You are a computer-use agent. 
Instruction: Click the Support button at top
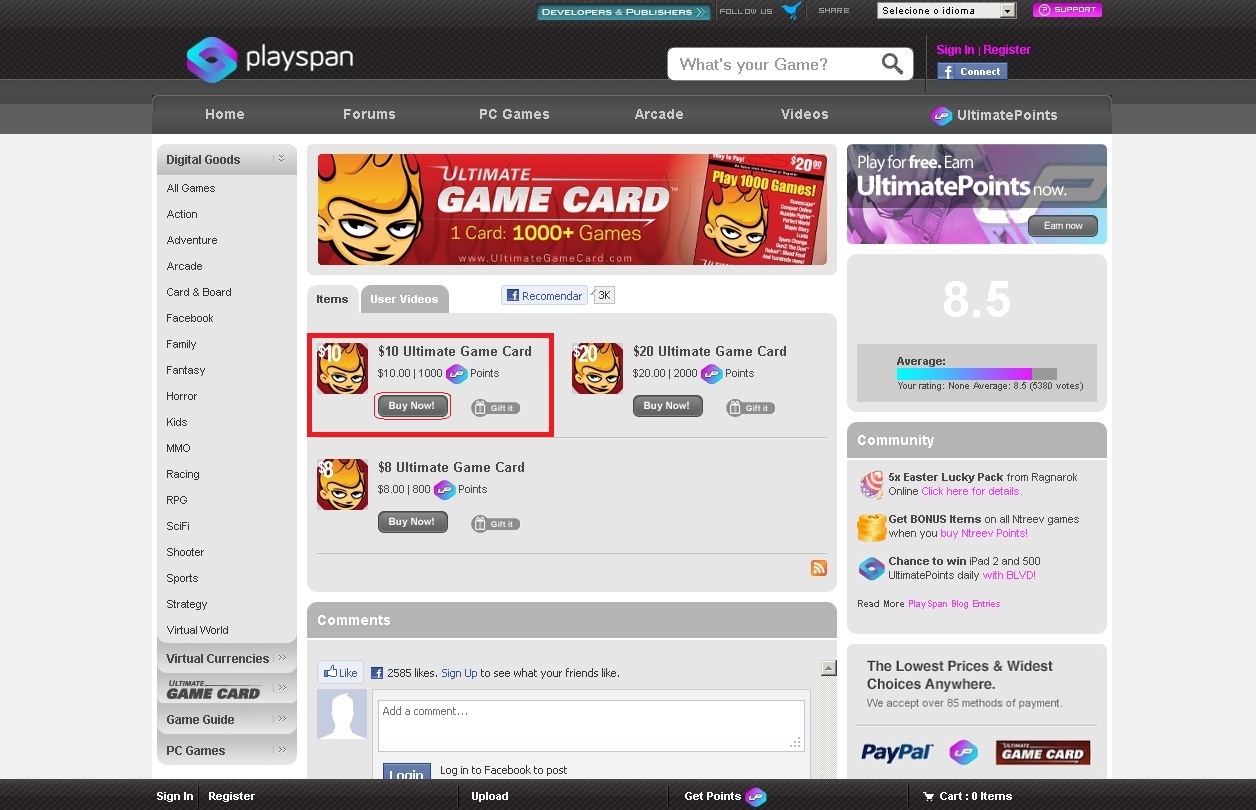click(x=1067, y=10)
